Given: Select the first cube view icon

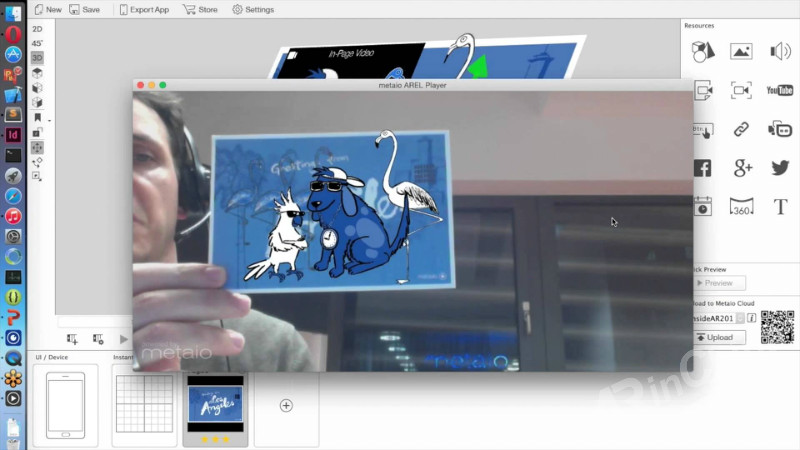Looking at the screenshot, I should pyautogui.click(x=37, y=73).
